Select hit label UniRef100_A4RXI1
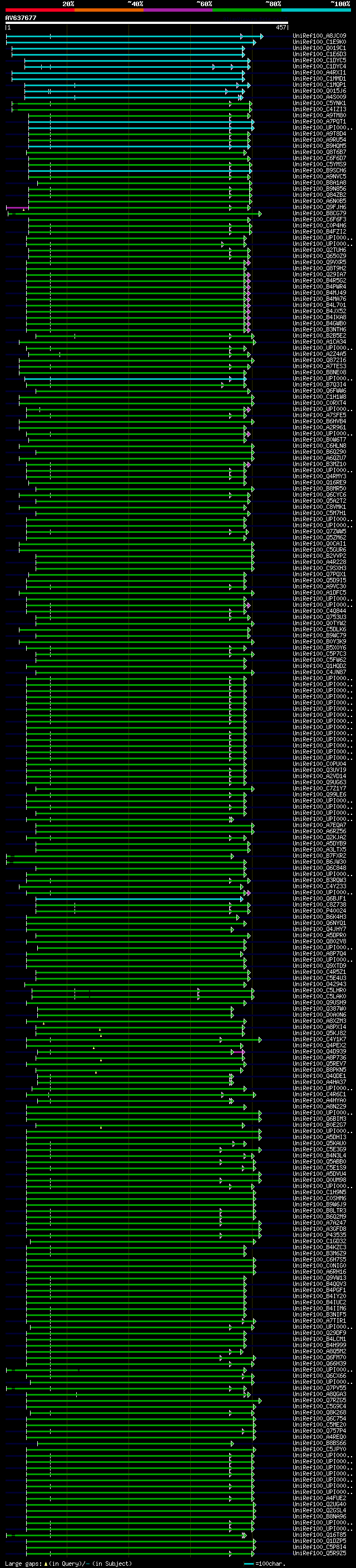Viewport: 356px width, 1568px height. pyautogui.click(x=319, y=72)
